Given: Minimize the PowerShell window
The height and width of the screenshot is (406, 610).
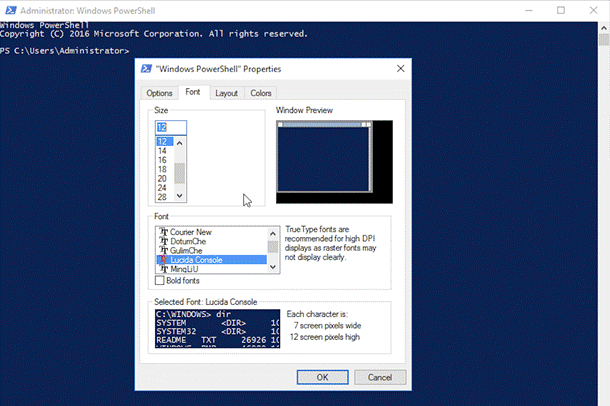Looking at the screenshot, I should click(529, 10).
